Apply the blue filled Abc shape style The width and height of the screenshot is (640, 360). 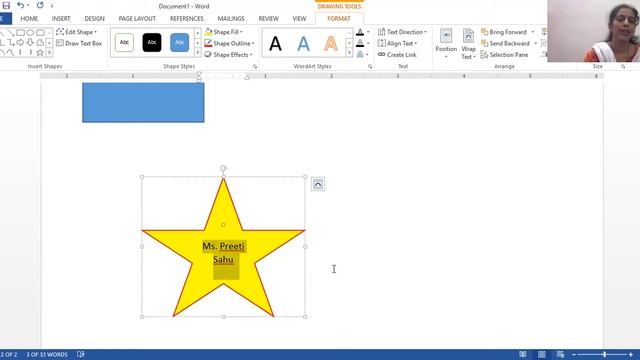pyautogui.click(x=180, y=42)
